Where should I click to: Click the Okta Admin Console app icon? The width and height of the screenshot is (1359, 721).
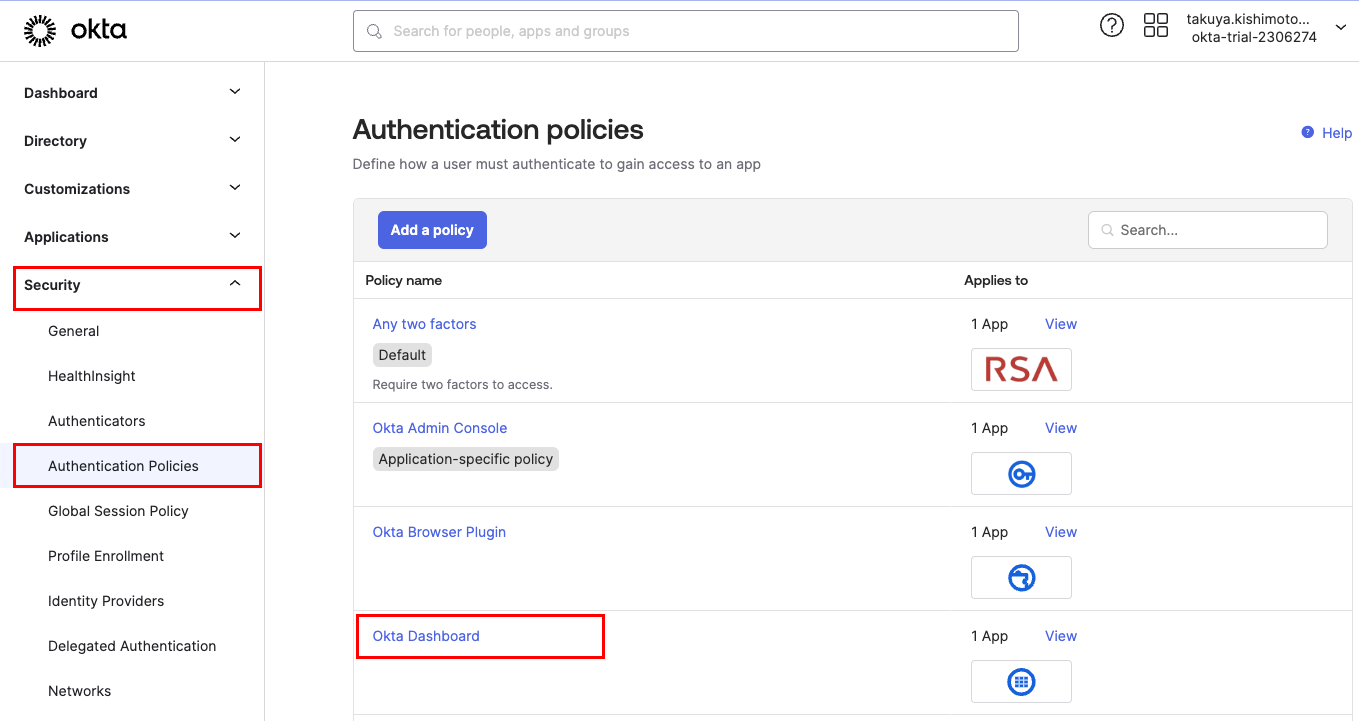[x=1021, y=473]
